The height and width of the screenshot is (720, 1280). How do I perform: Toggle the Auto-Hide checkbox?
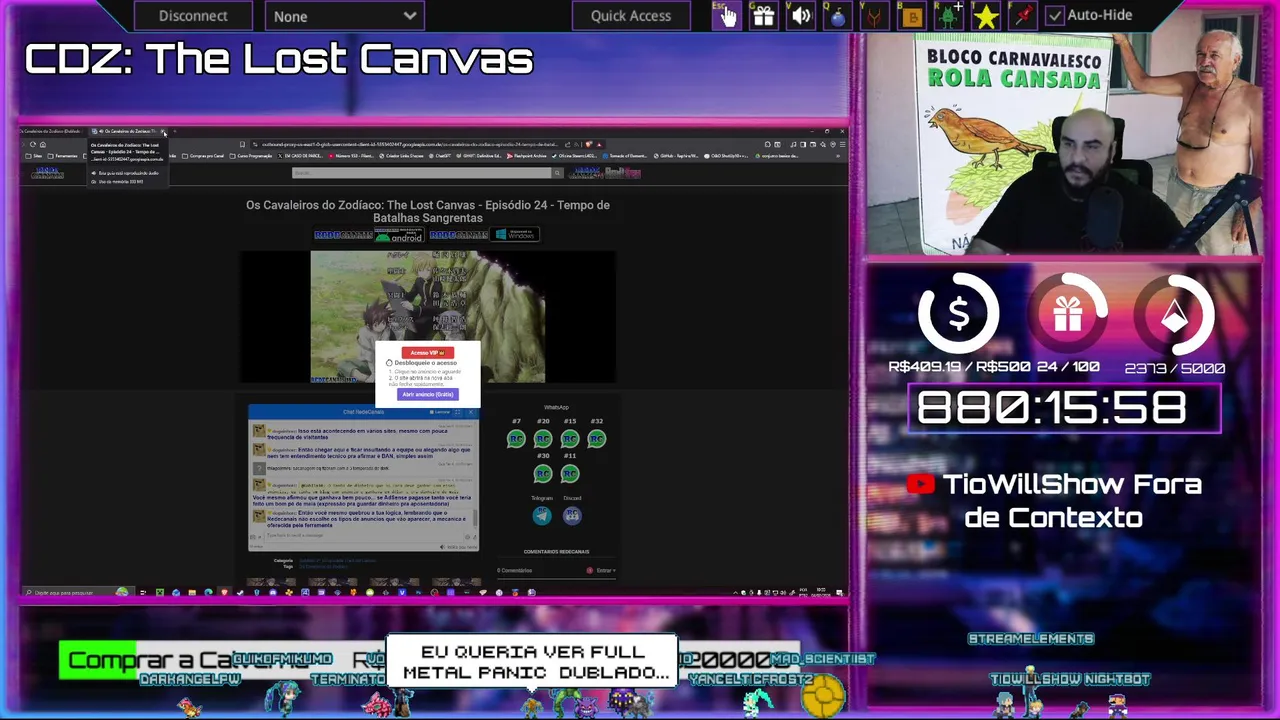tap(1054, 16)
